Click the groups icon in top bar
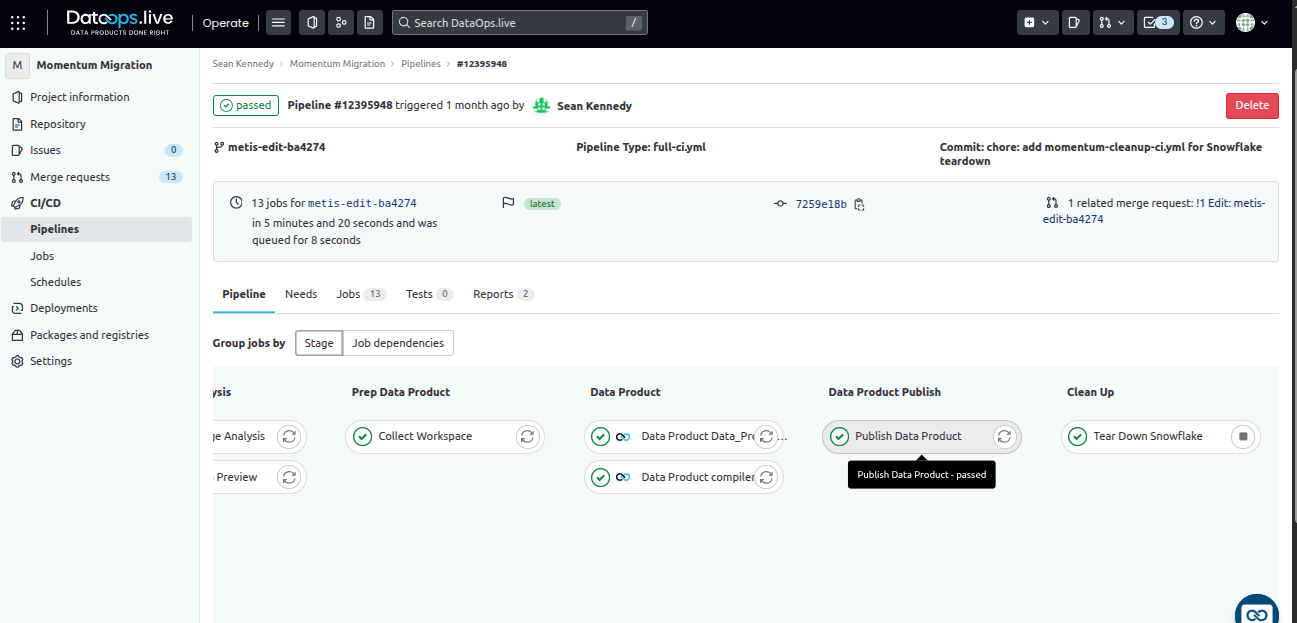 click(341, 22)
